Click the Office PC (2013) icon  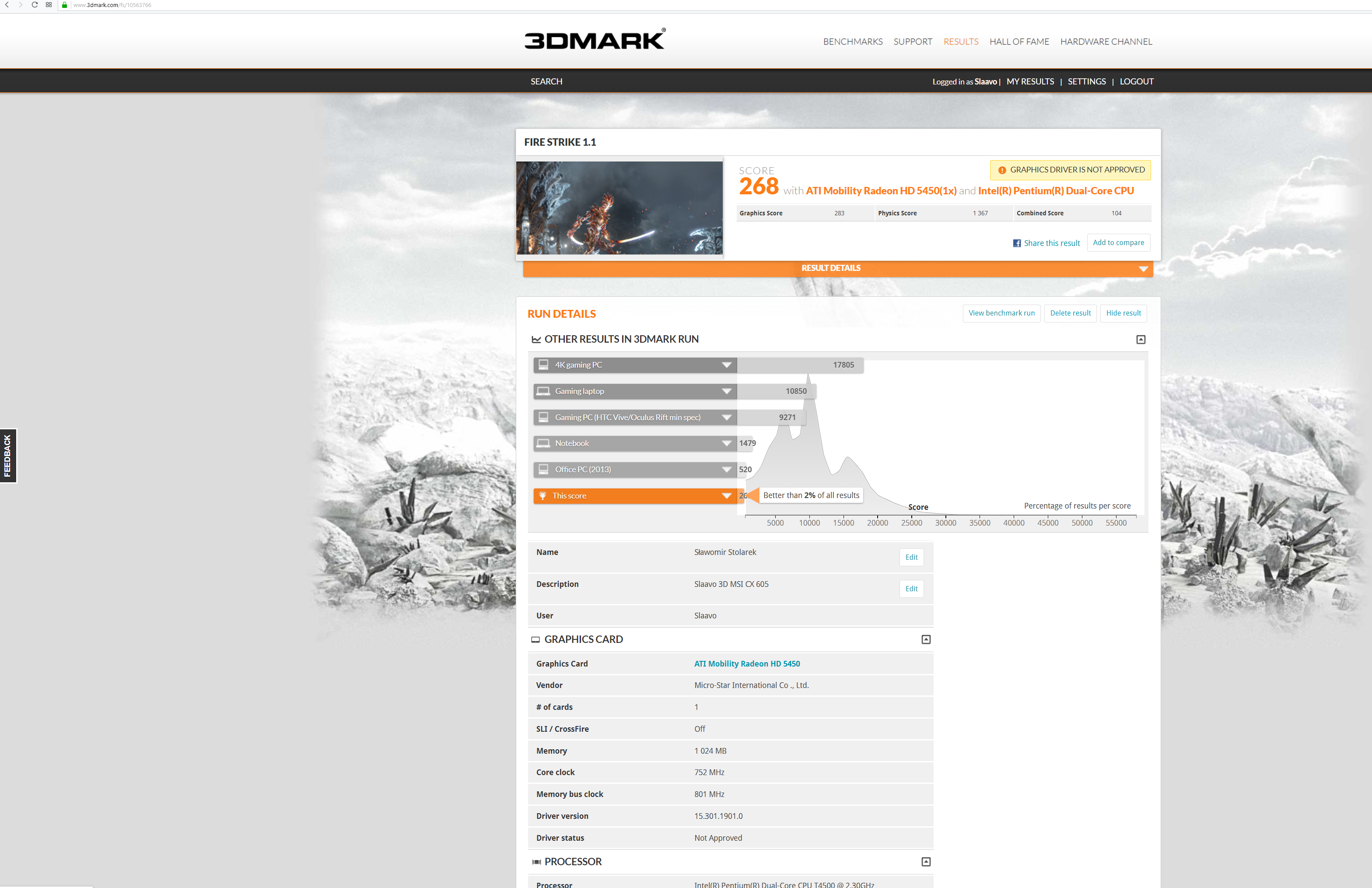(x=543, y=469)
